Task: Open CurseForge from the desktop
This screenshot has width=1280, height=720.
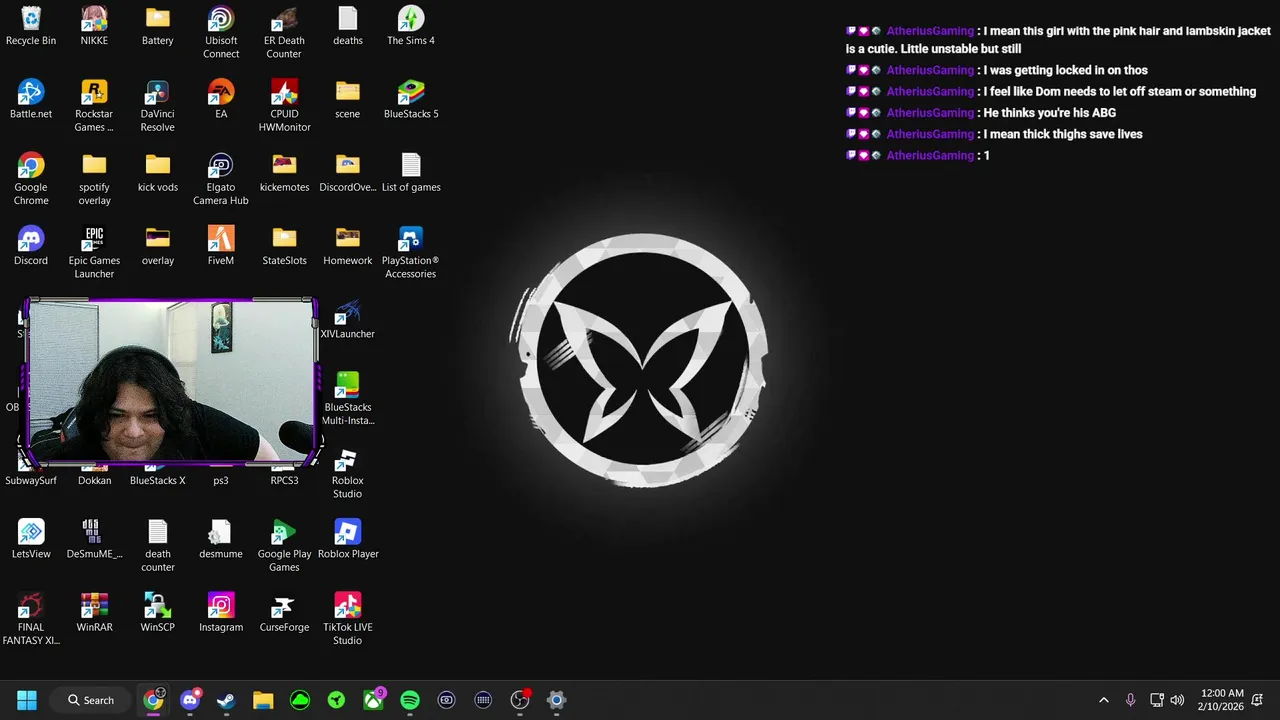Action: (284, 613)
